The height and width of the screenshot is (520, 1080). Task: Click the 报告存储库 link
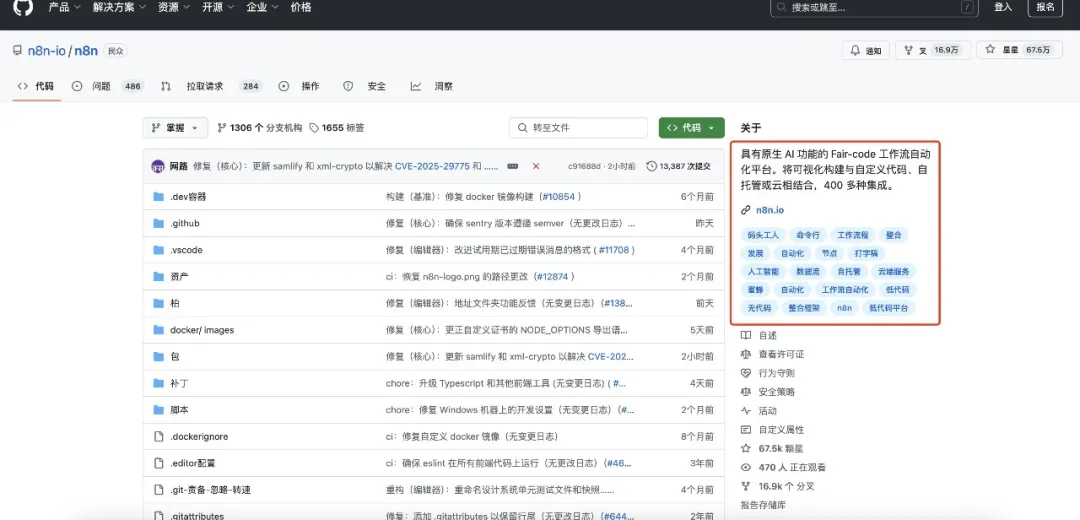(x=764, y=505)
